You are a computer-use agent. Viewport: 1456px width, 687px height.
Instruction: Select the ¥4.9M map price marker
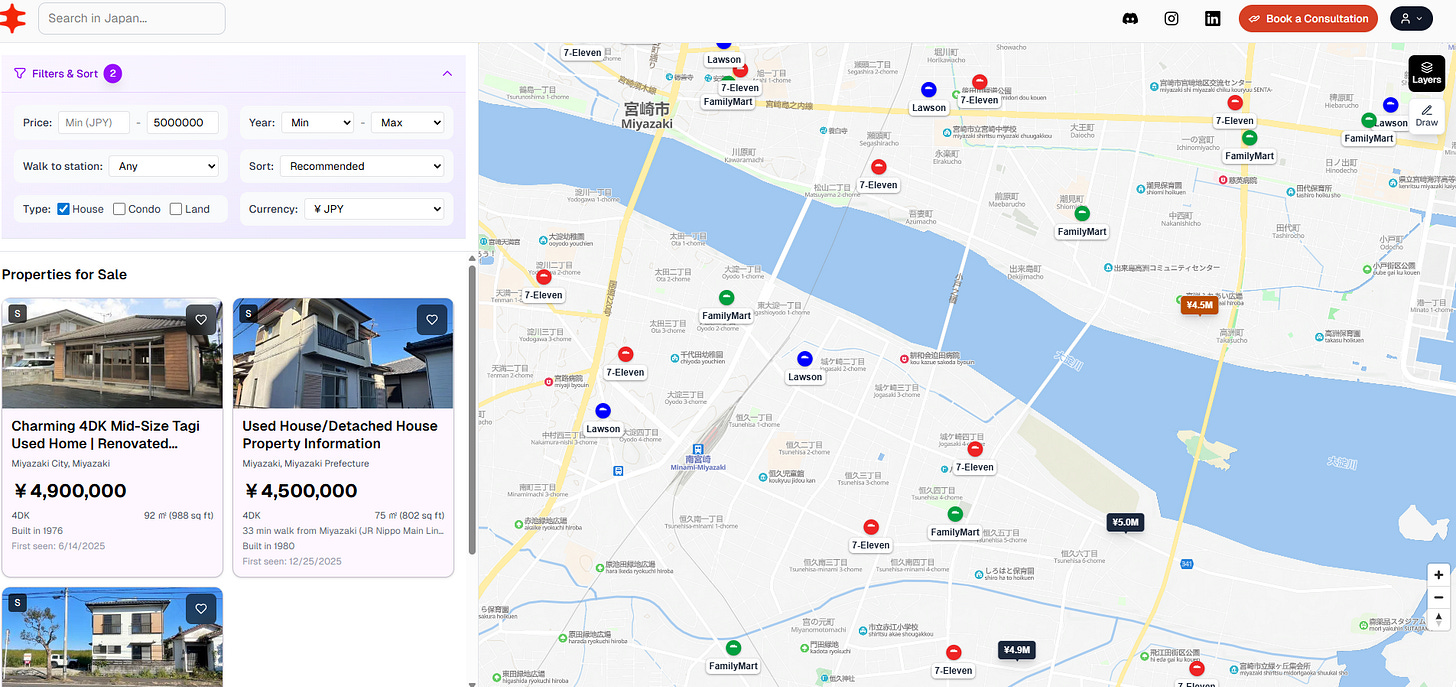1016,650
